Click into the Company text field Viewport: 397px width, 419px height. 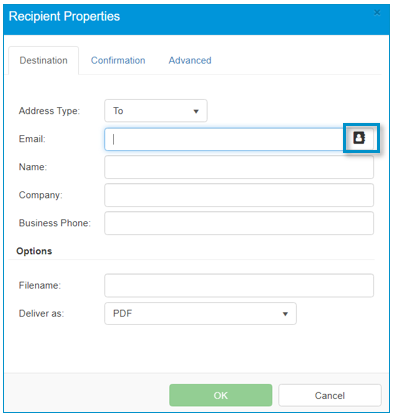239,195
